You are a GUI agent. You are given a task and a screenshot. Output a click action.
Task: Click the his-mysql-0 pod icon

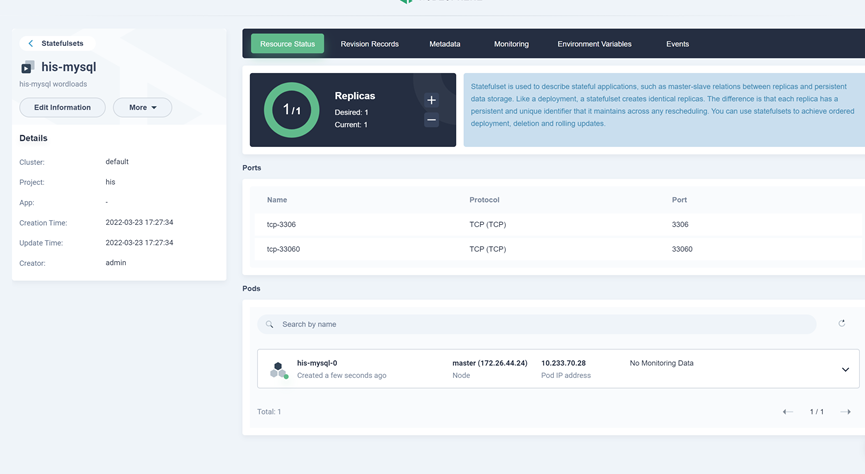(279, 370)
